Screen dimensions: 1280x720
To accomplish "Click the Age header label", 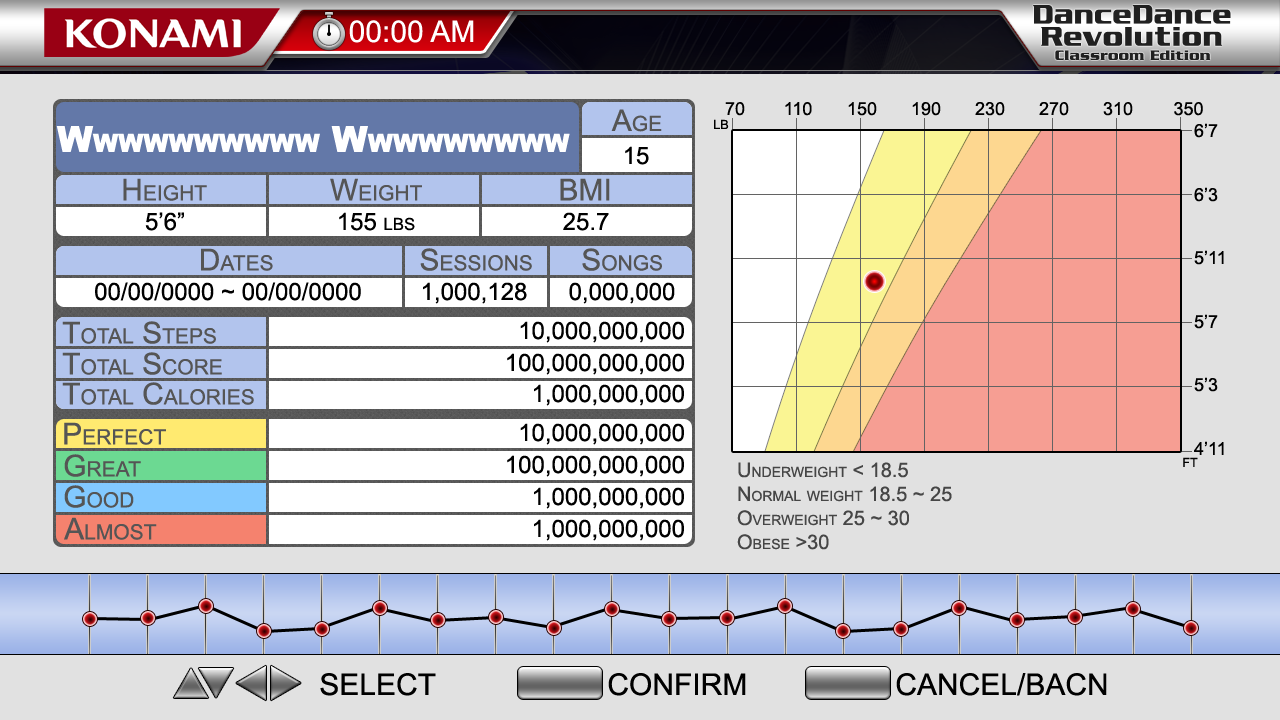I will click(636, 120).
